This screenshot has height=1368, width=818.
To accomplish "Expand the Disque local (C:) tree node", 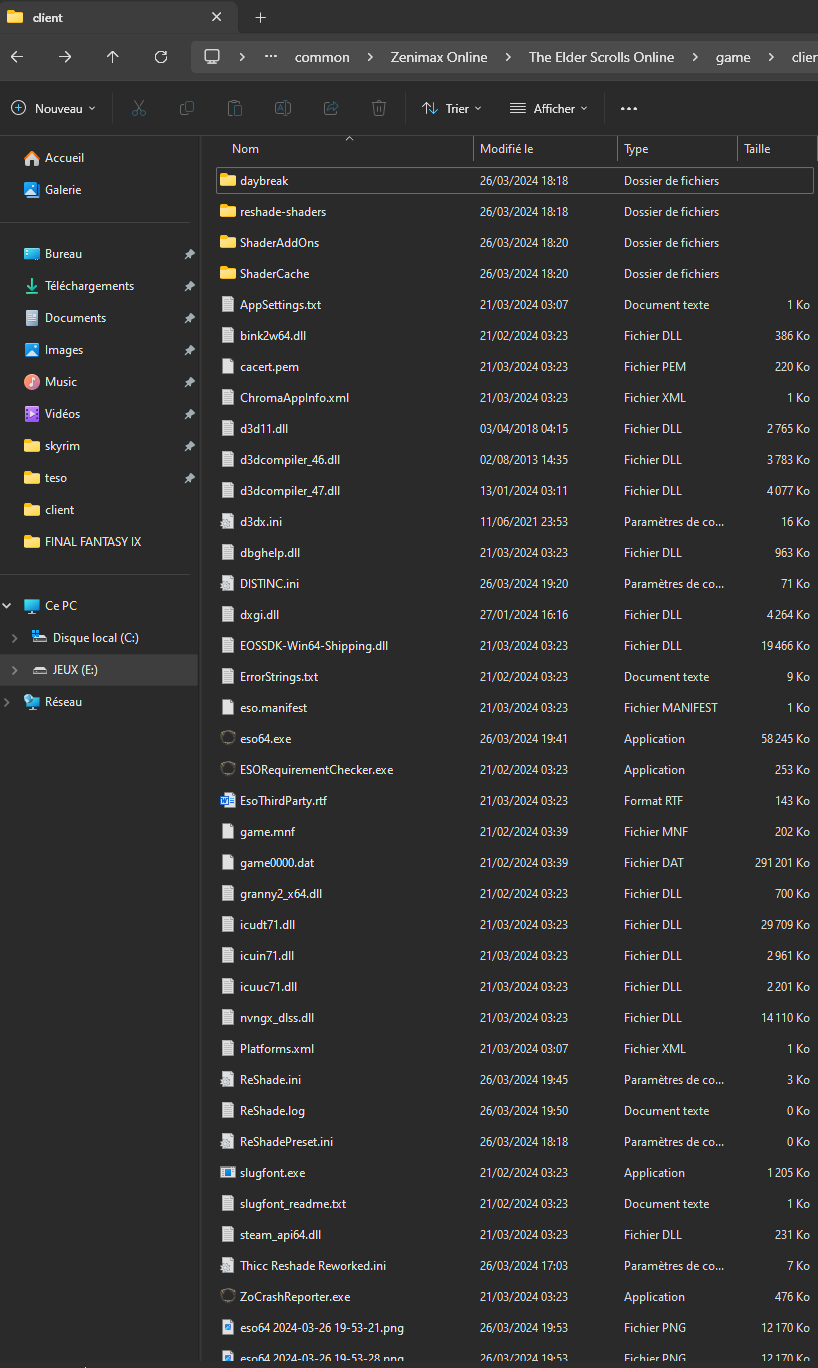I will (14, 638).
